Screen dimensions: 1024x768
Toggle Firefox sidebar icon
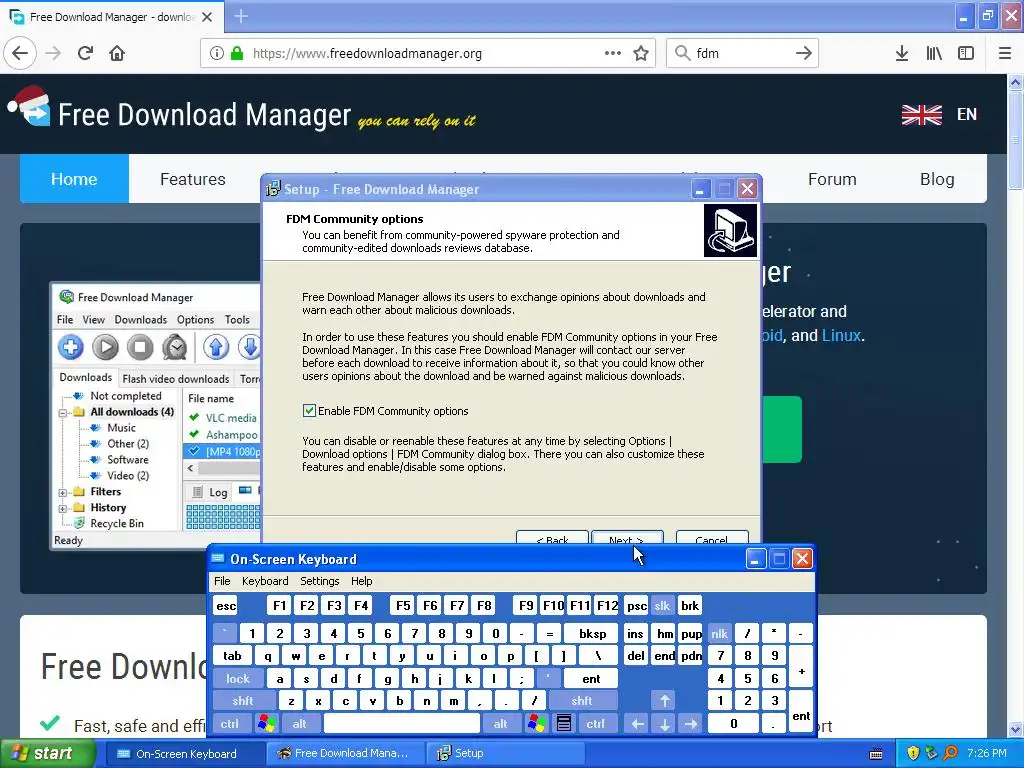pyautogui.click(x=966, y=53)
